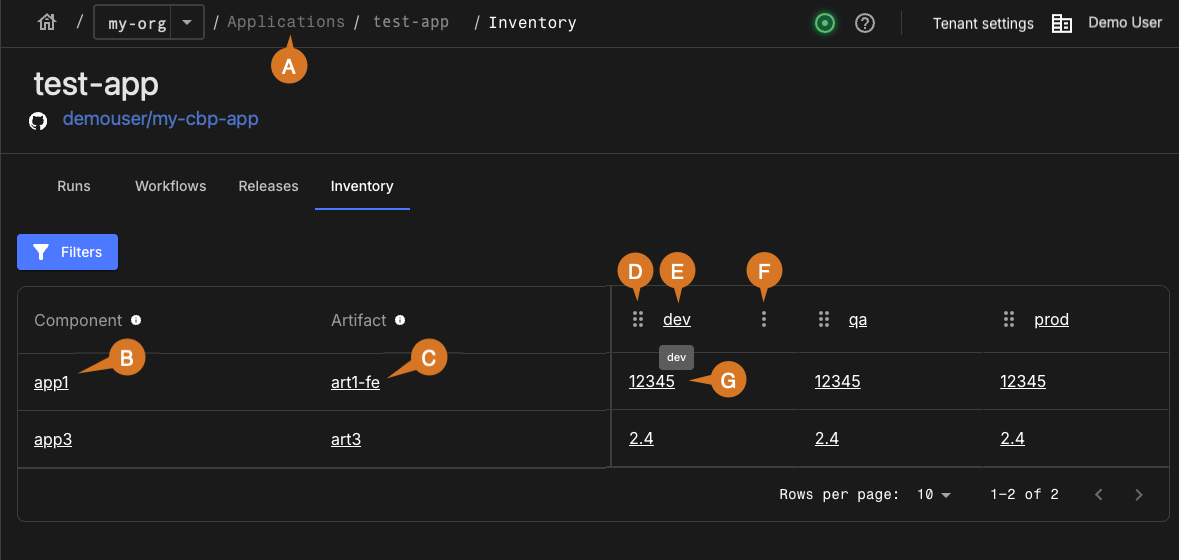
Task: Click the Artifact column header
Action: point(359,320)
